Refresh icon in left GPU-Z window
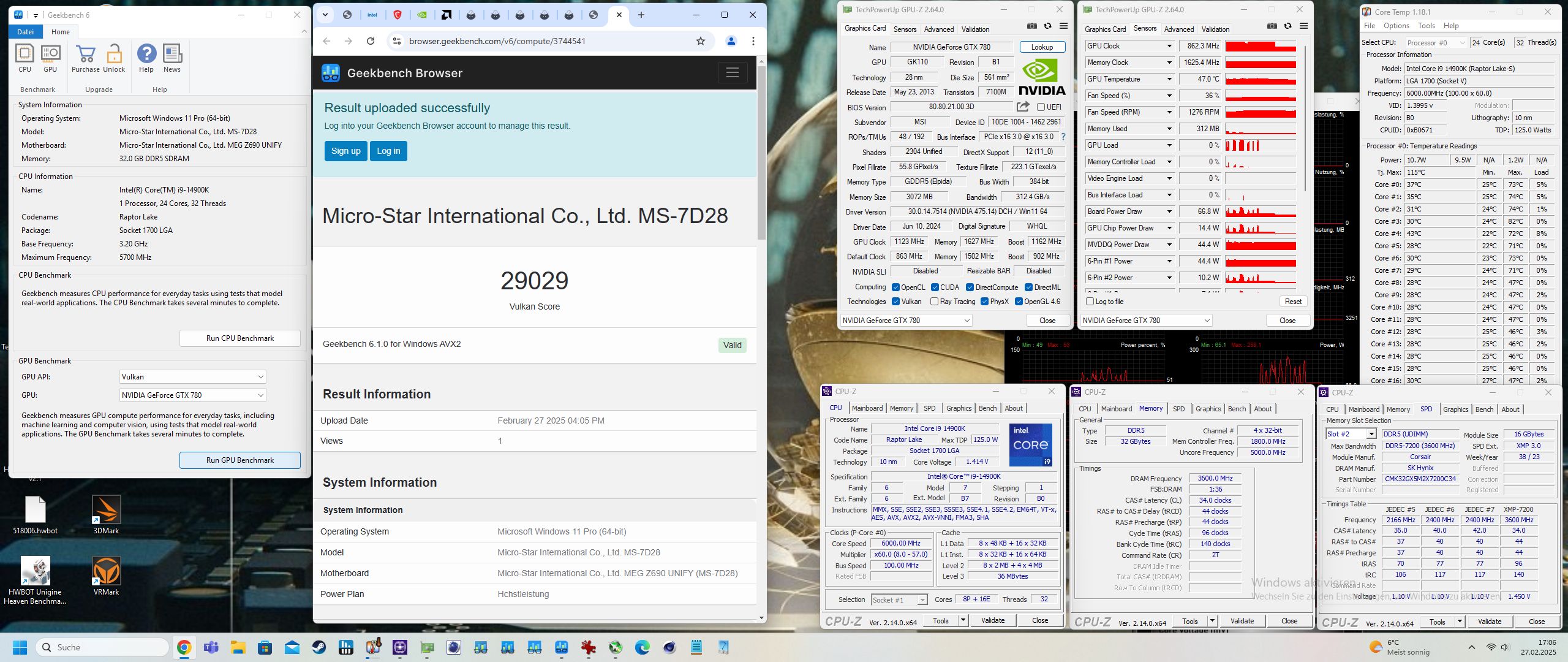The width and height of the screenshot is (1568, 662). 1048,26
